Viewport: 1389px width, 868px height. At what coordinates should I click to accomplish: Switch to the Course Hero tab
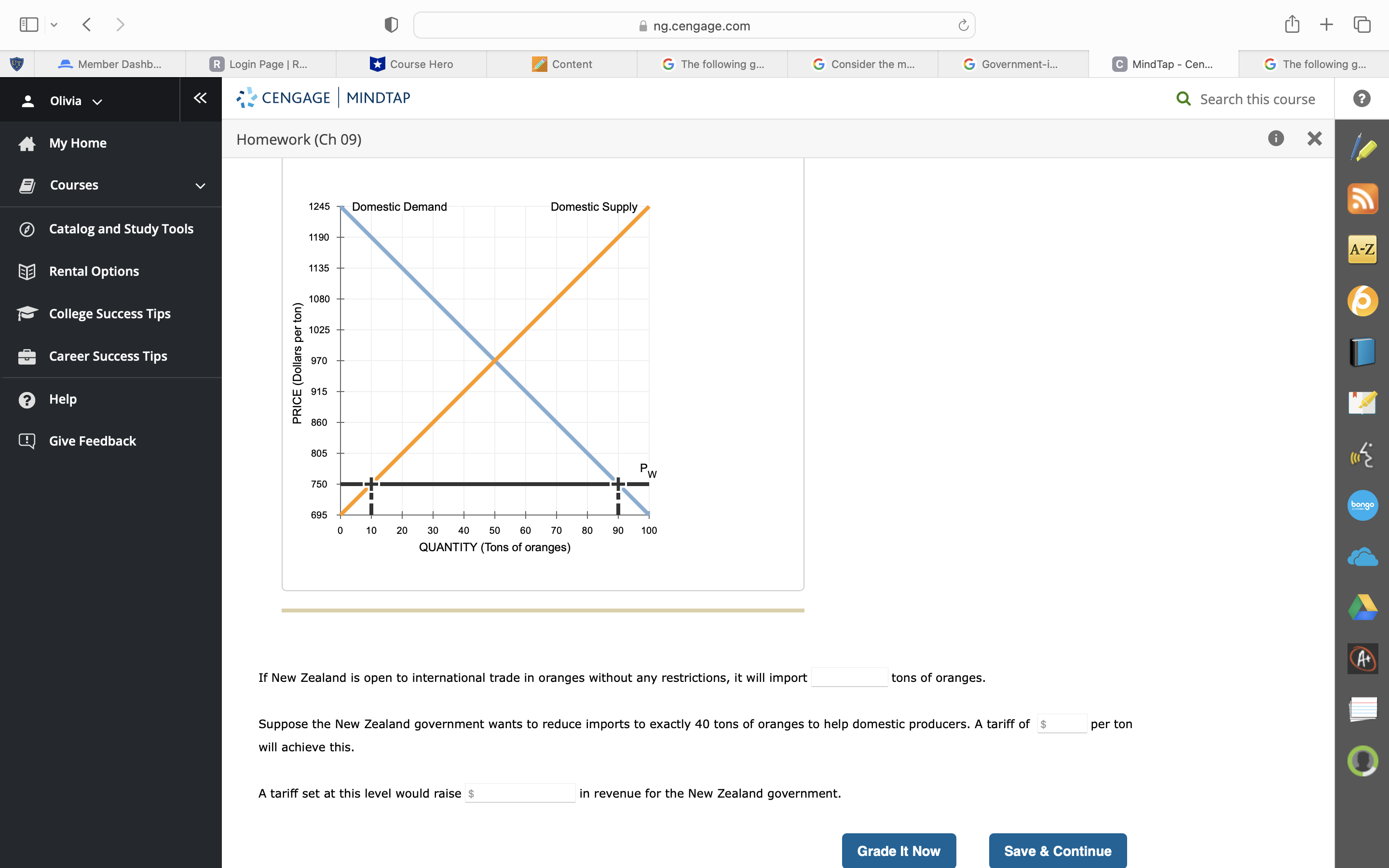[411, 64]
